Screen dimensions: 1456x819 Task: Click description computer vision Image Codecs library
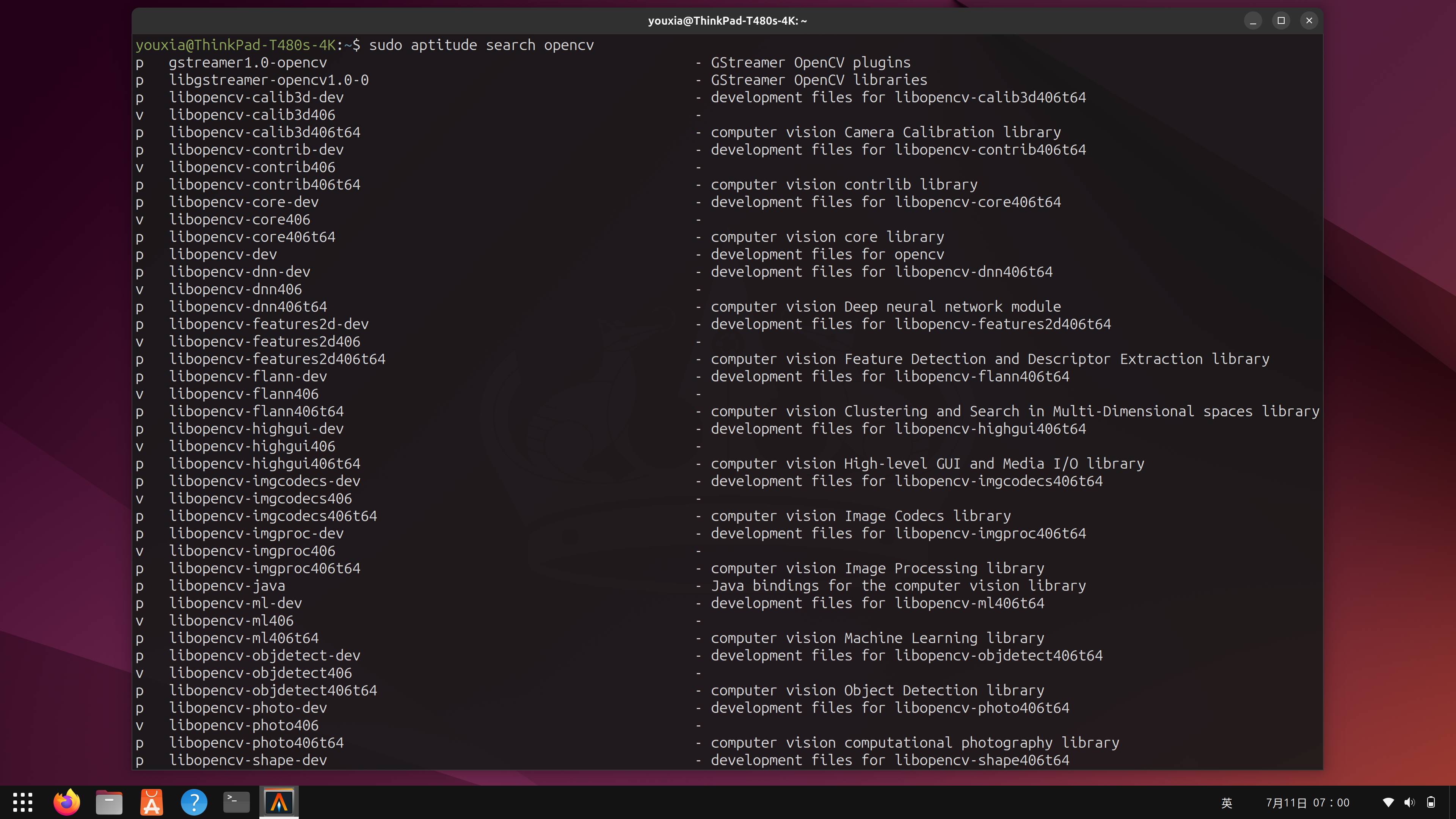click(861, 516)
